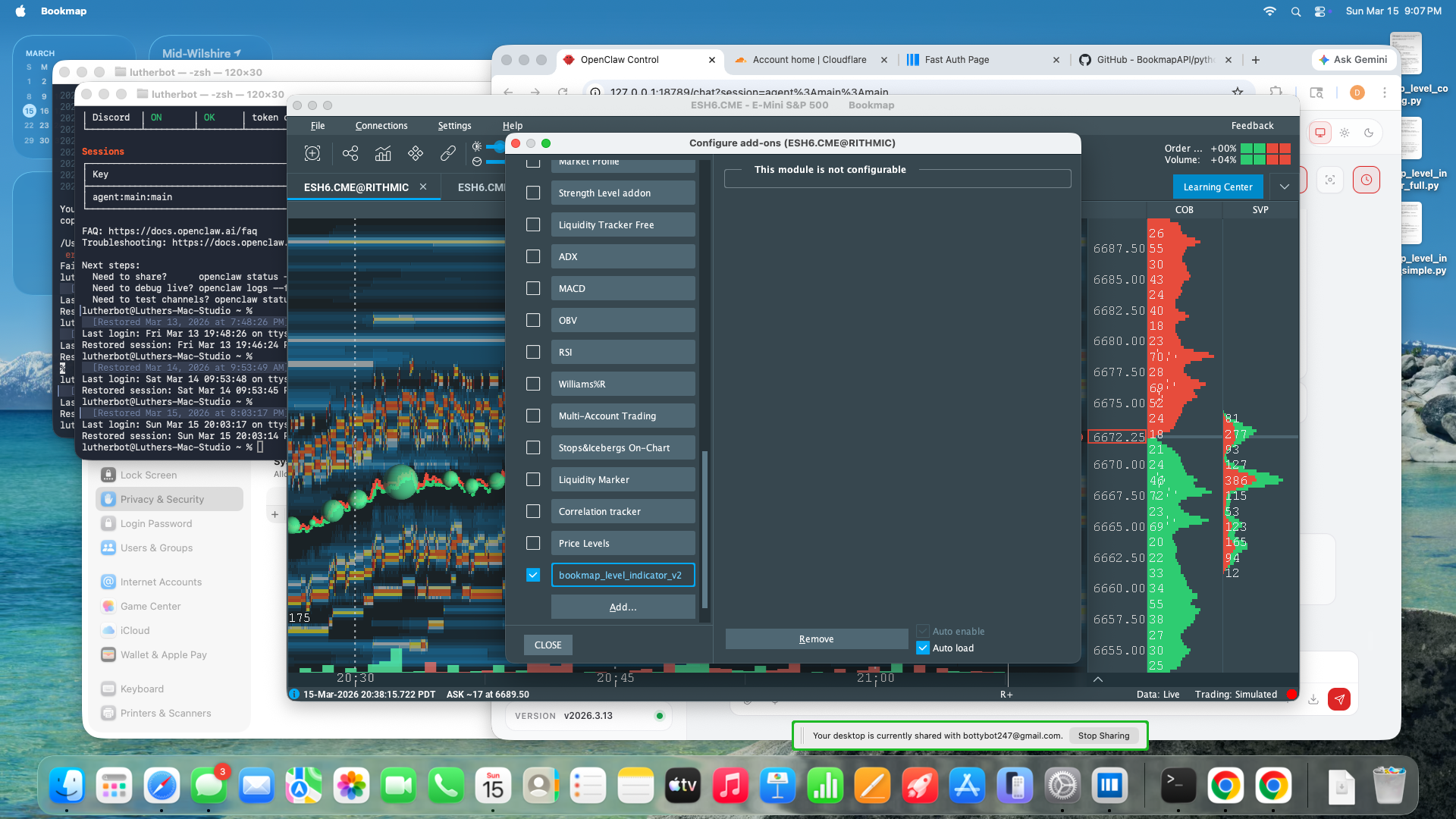
Task: Toggle the Auto load checkbox
Action: pyautogui.click(x=923, y=648)
